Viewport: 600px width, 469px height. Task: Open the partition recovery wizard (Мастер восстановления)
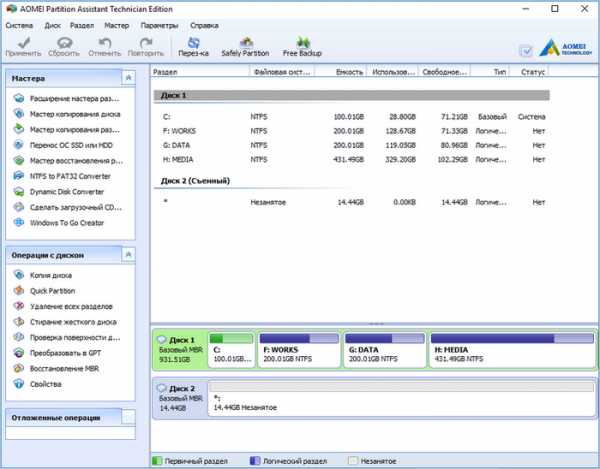[x=68, y=161]
